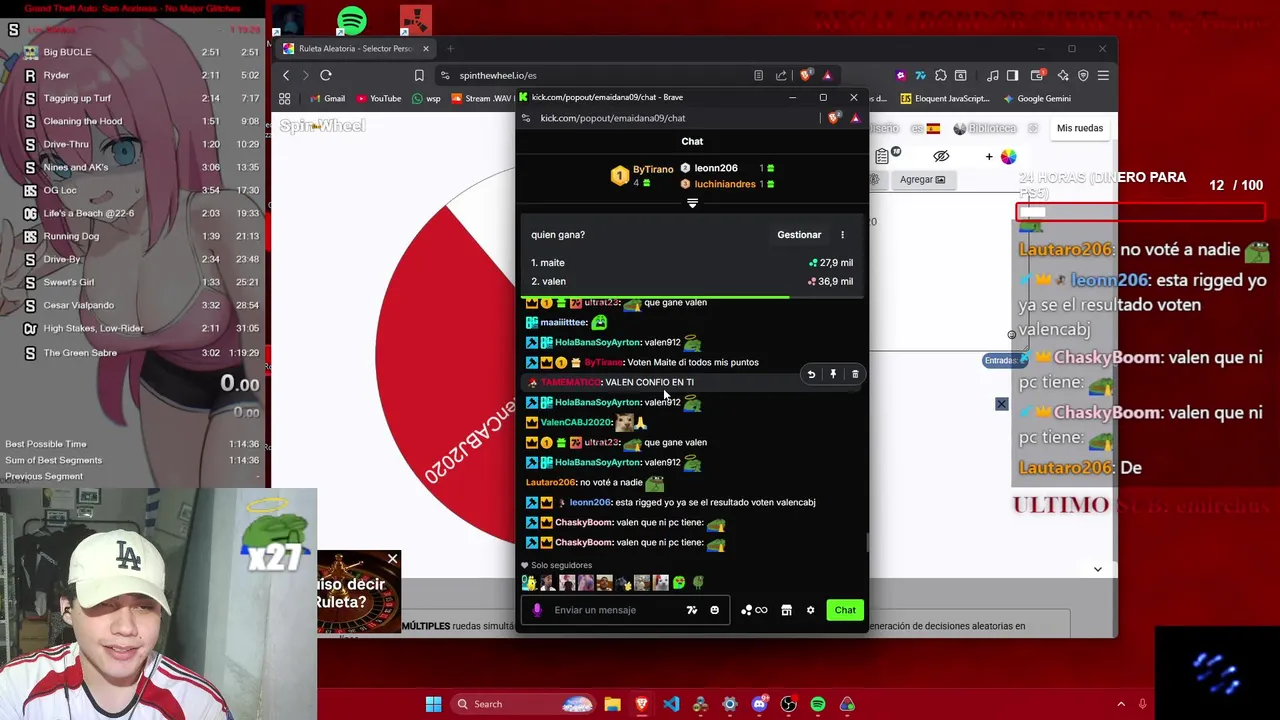
Task: Open Windows Start menu
Action: point(433,704)
